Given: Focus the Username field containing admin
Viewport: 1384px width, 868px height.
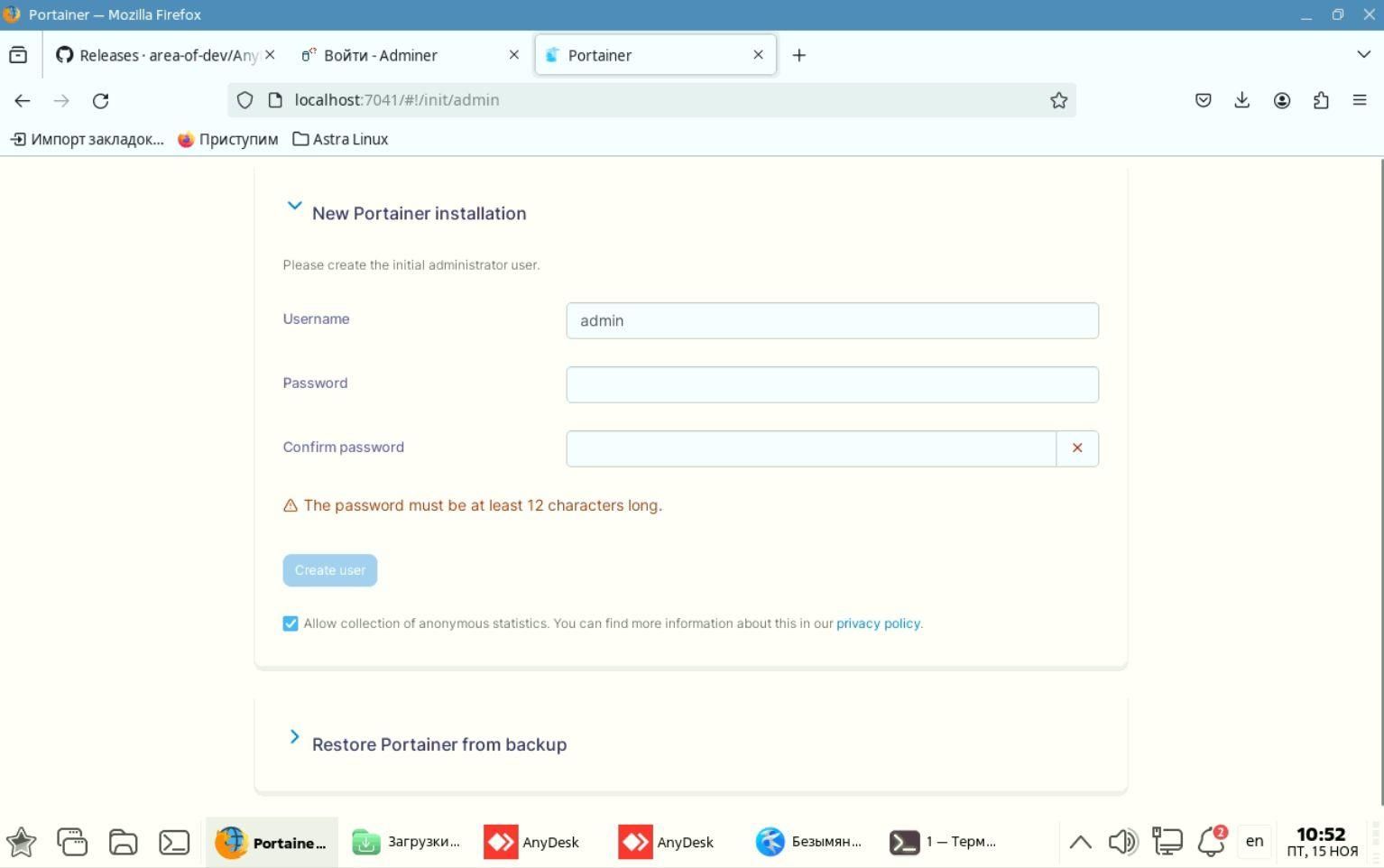Looking at the screenshot, I should click(x=831, y=320).
